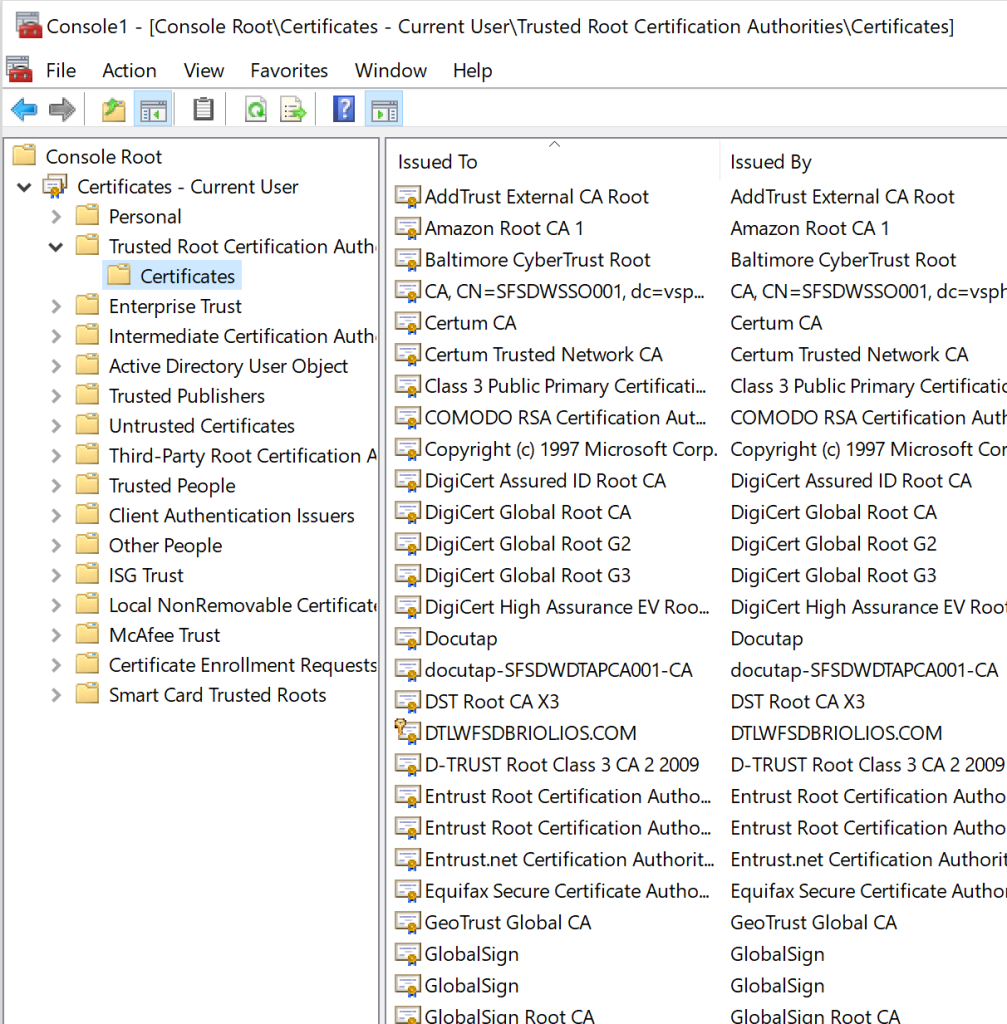Screen dimensions: 1007x1024
Task: Collapse Trusted Root Certification Authorities node
Action: (56, 247)
